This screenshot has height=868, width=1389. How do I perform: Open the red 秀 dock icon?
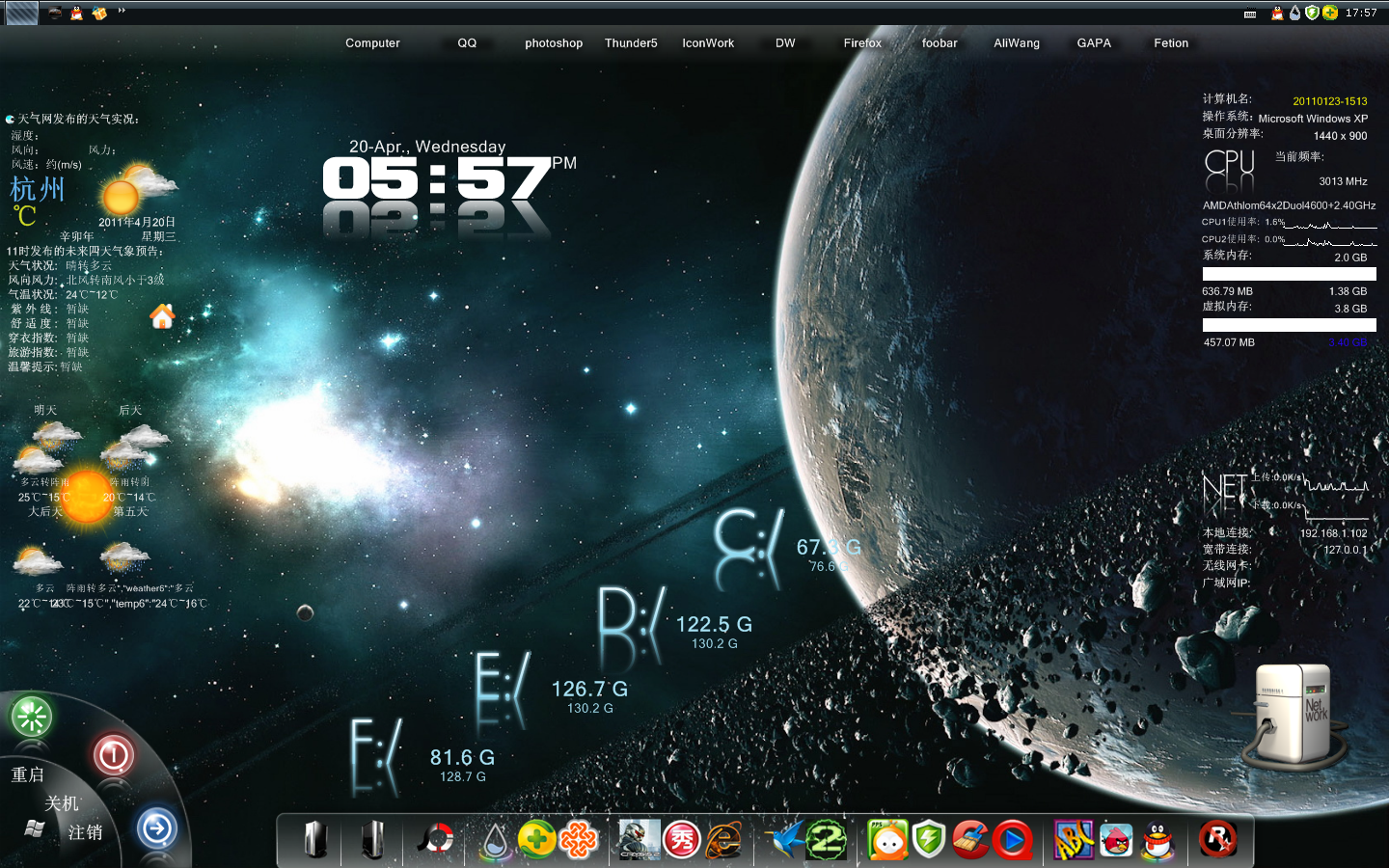[x=682, y=840]
